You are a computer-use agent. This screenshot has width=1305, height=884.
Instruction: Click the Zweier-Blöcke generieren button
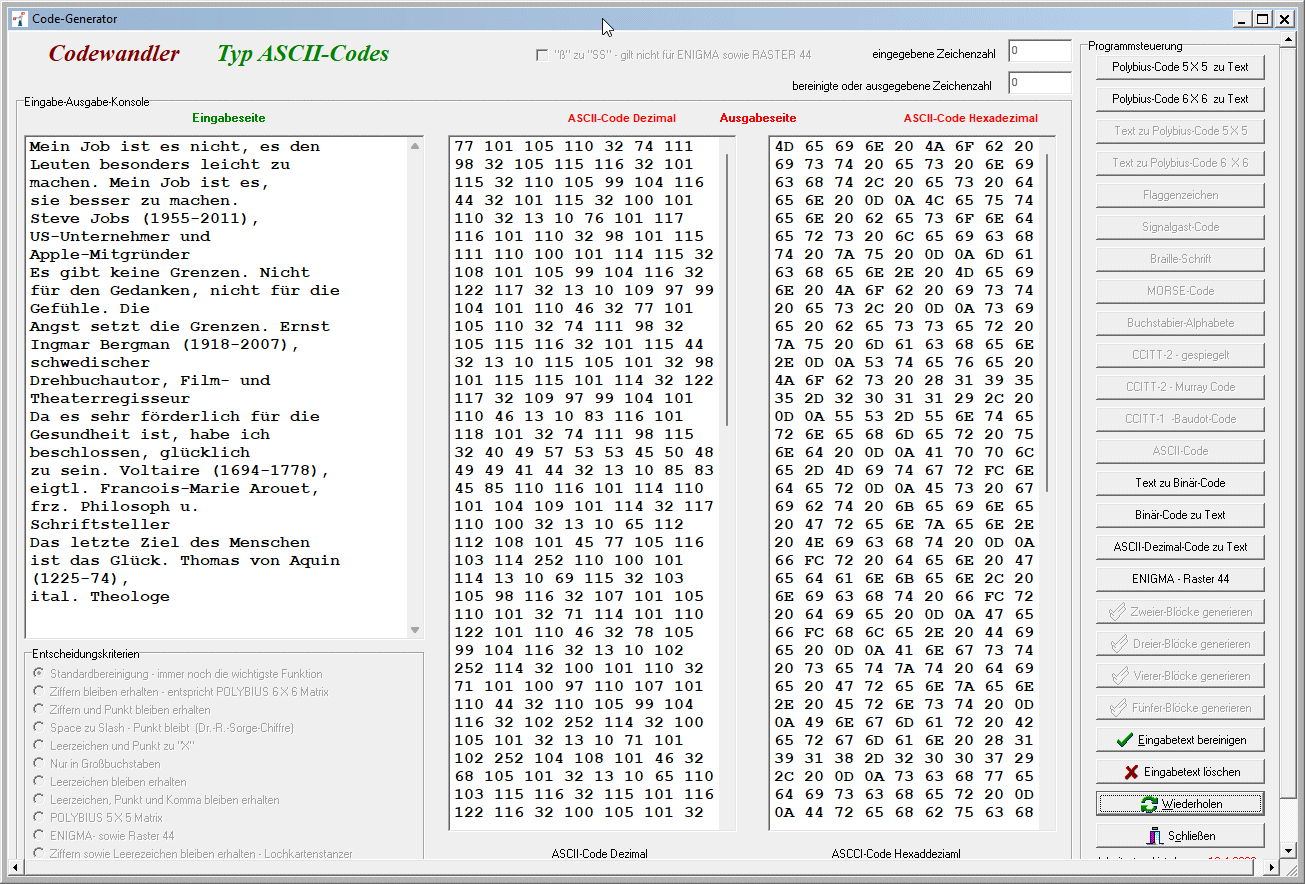tap(1180, 611)
